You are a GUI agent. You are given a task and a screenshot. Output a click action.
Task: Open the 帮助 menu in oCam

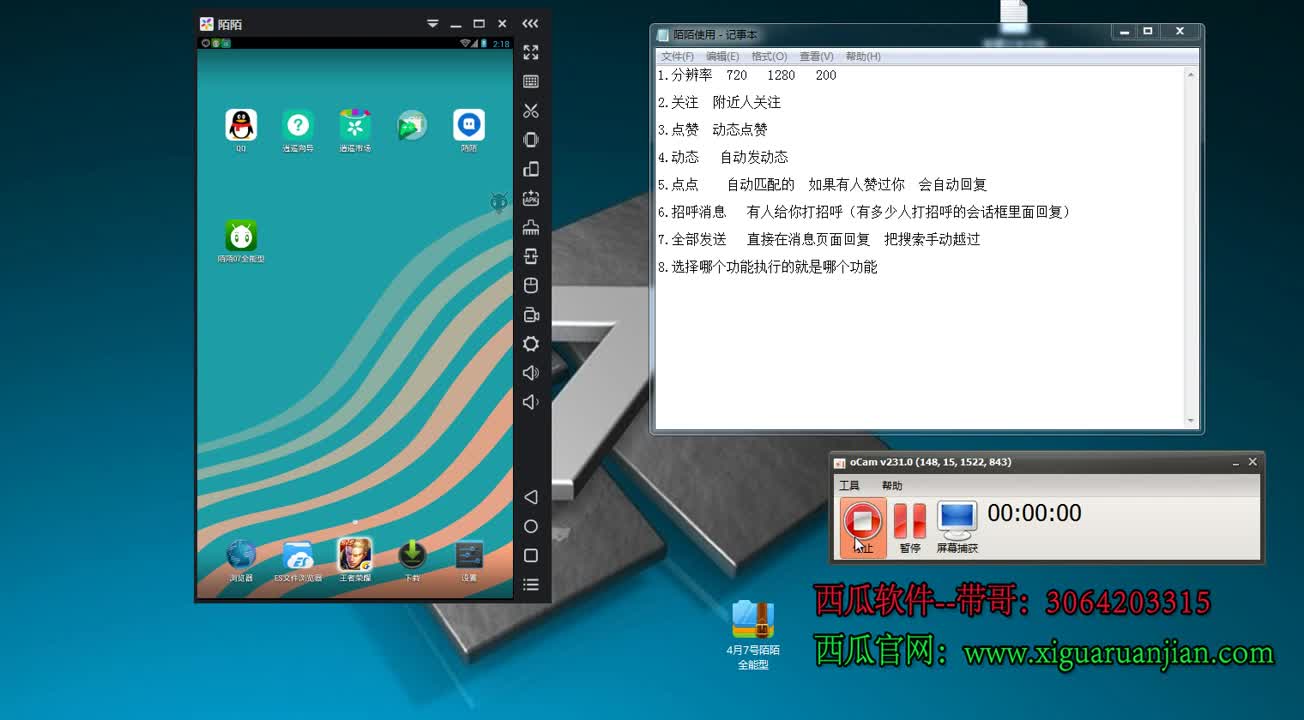(891, 485)
